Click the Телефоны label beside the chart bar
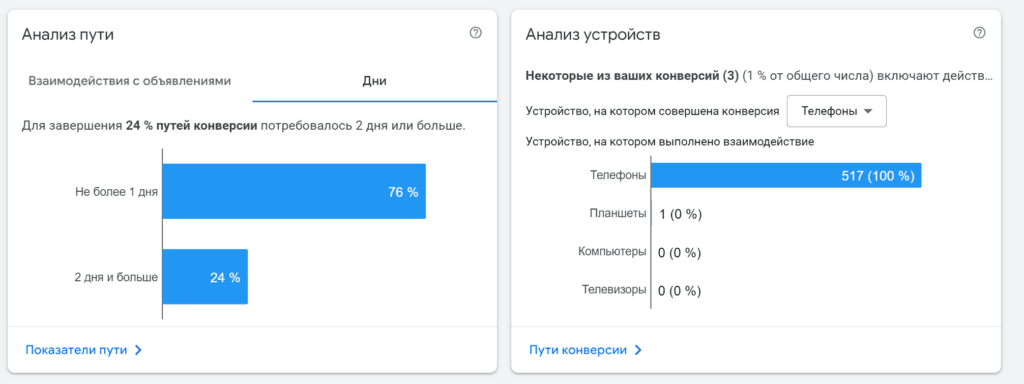 click(x=618, y=175)
